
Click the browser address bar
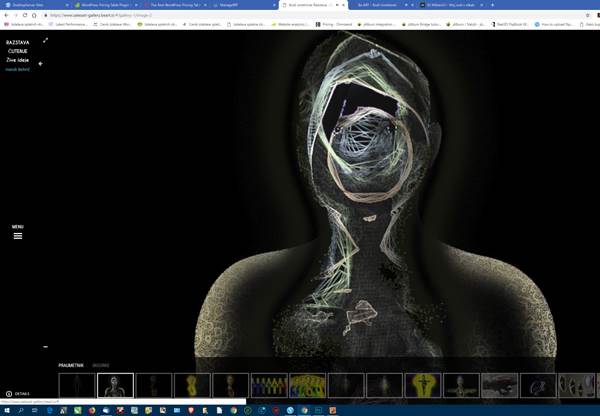point(200,15)
